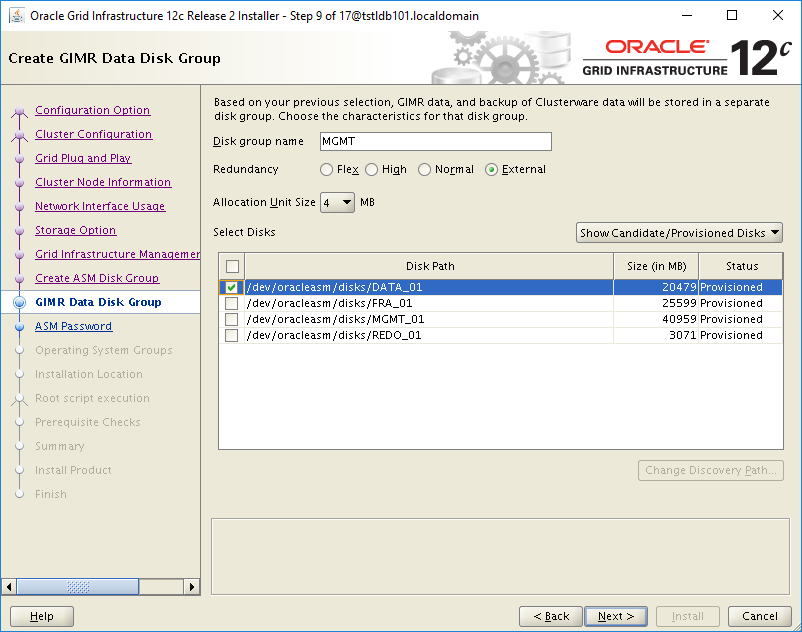Click the Disk group name input field
The height and width of the screenshot is (632, 802).
click(436, 142)
